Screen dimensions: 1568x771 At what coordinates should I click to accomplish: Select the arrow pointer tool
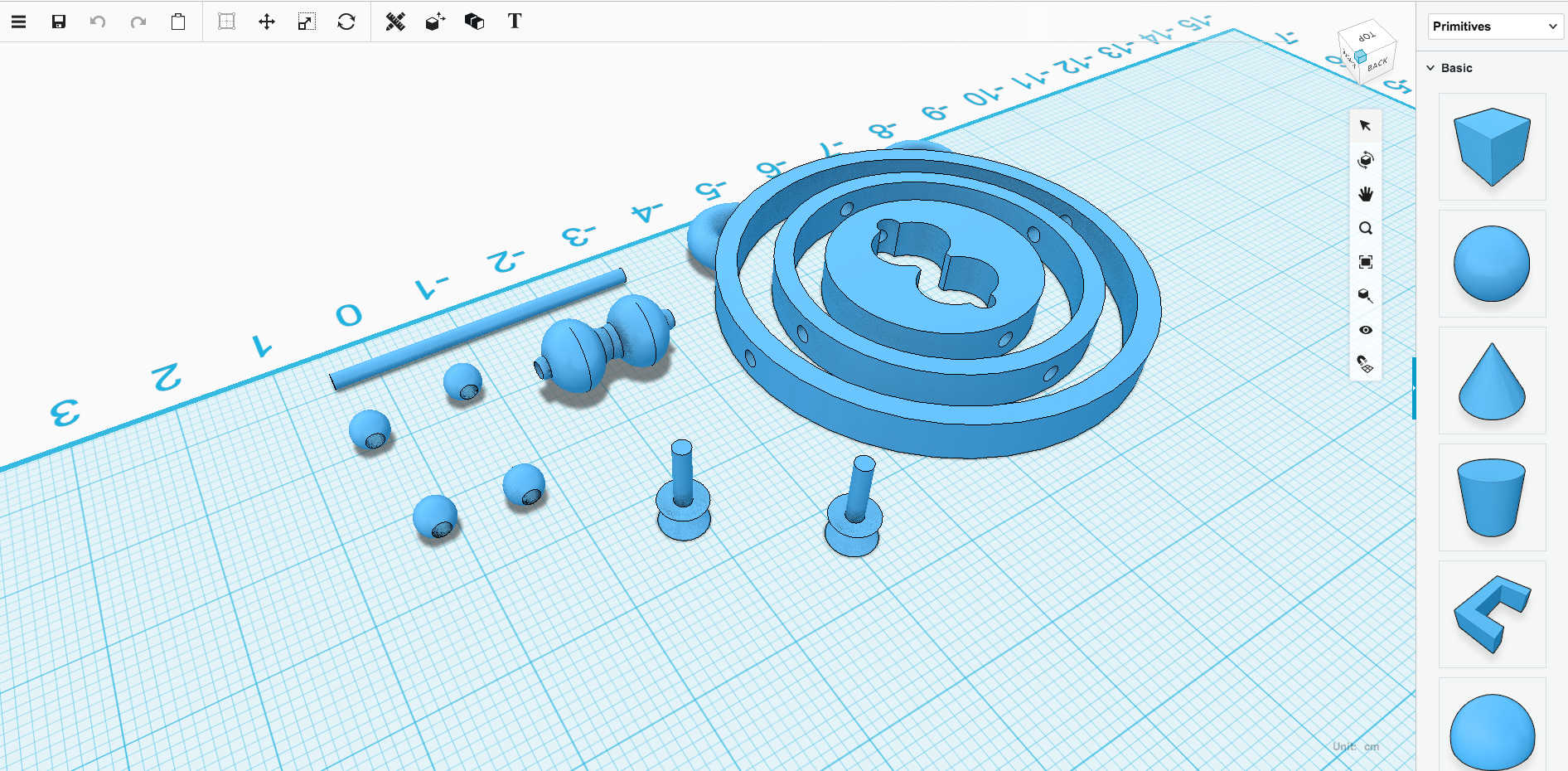coord(1365,126)
